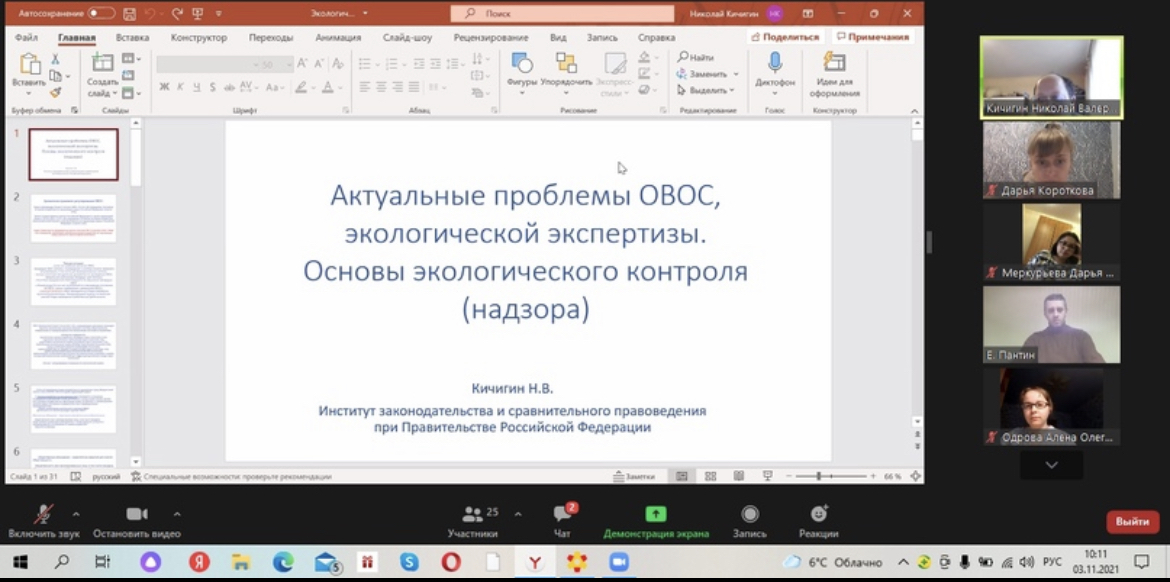Click the Найти search button
The width and height of the screenshot is (1170, 582).
coord(696,57)
